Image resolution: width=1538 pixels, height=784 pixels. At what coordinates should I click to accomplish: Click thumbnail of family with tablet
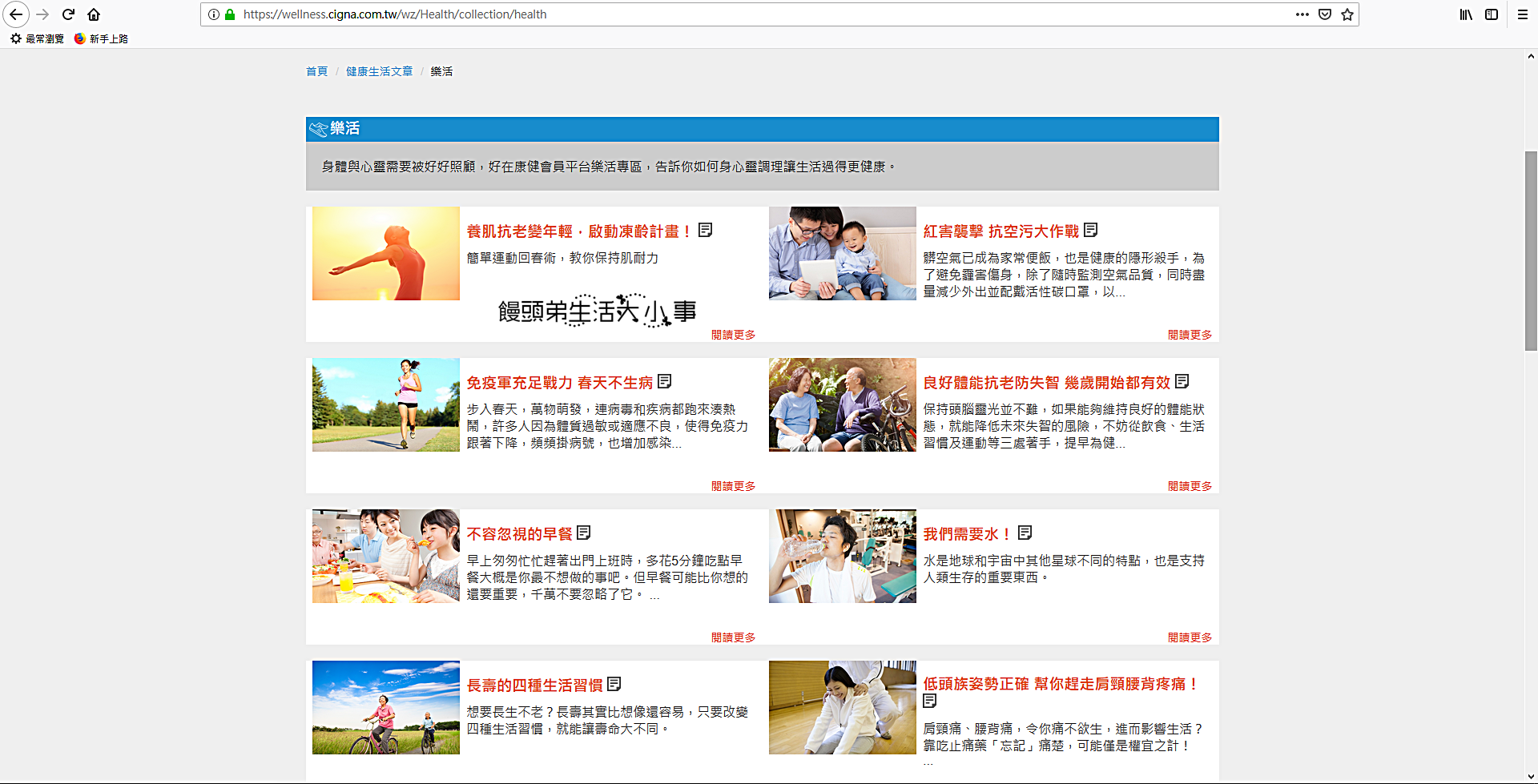tap(843, 254)
